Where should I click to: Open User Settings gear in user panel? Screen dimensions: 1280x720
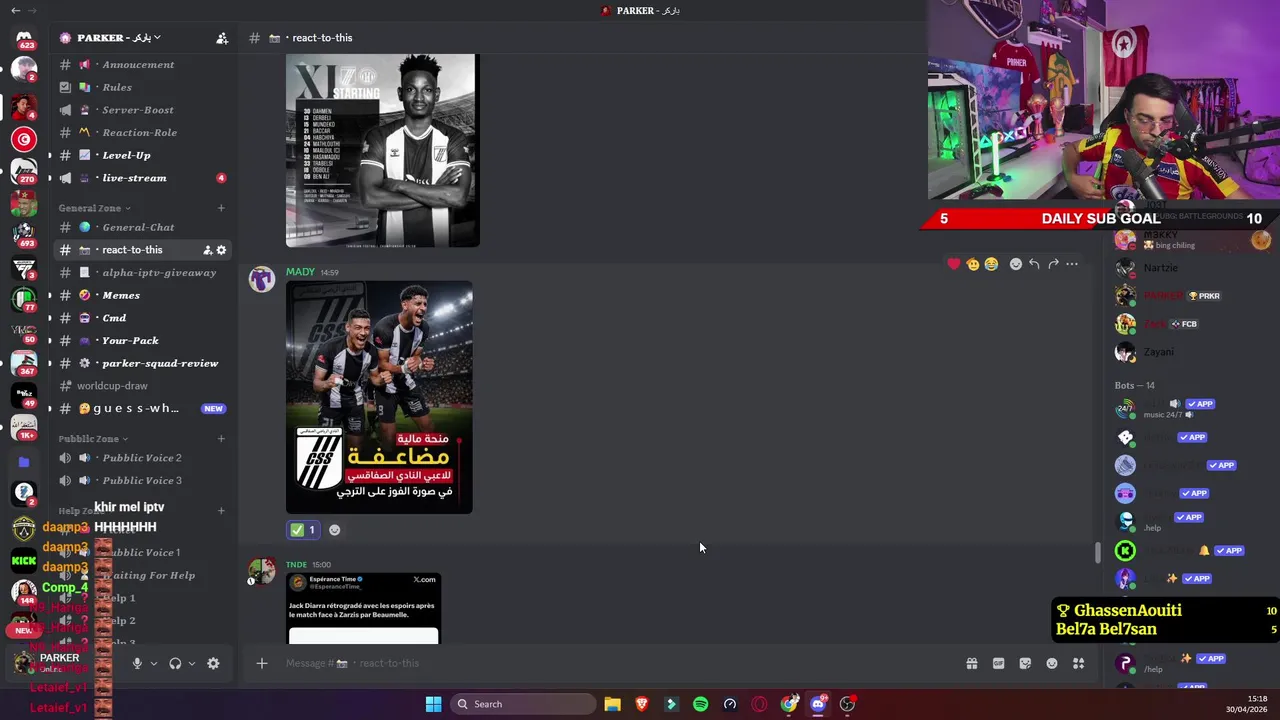(213, 663)
